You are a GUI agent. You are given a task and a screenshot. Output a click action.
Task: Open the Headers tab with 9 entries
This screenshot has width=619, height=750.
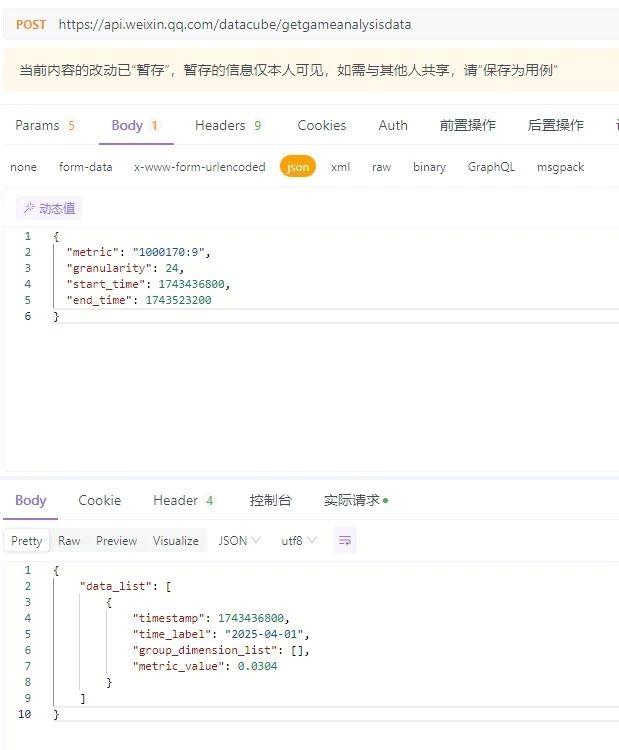[x=228, y=125]
